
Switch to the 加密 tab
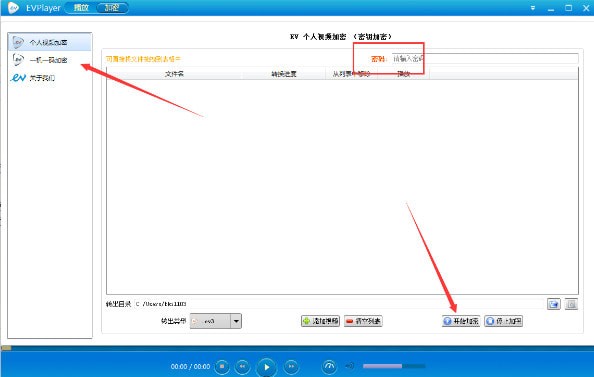pos(112,8)
